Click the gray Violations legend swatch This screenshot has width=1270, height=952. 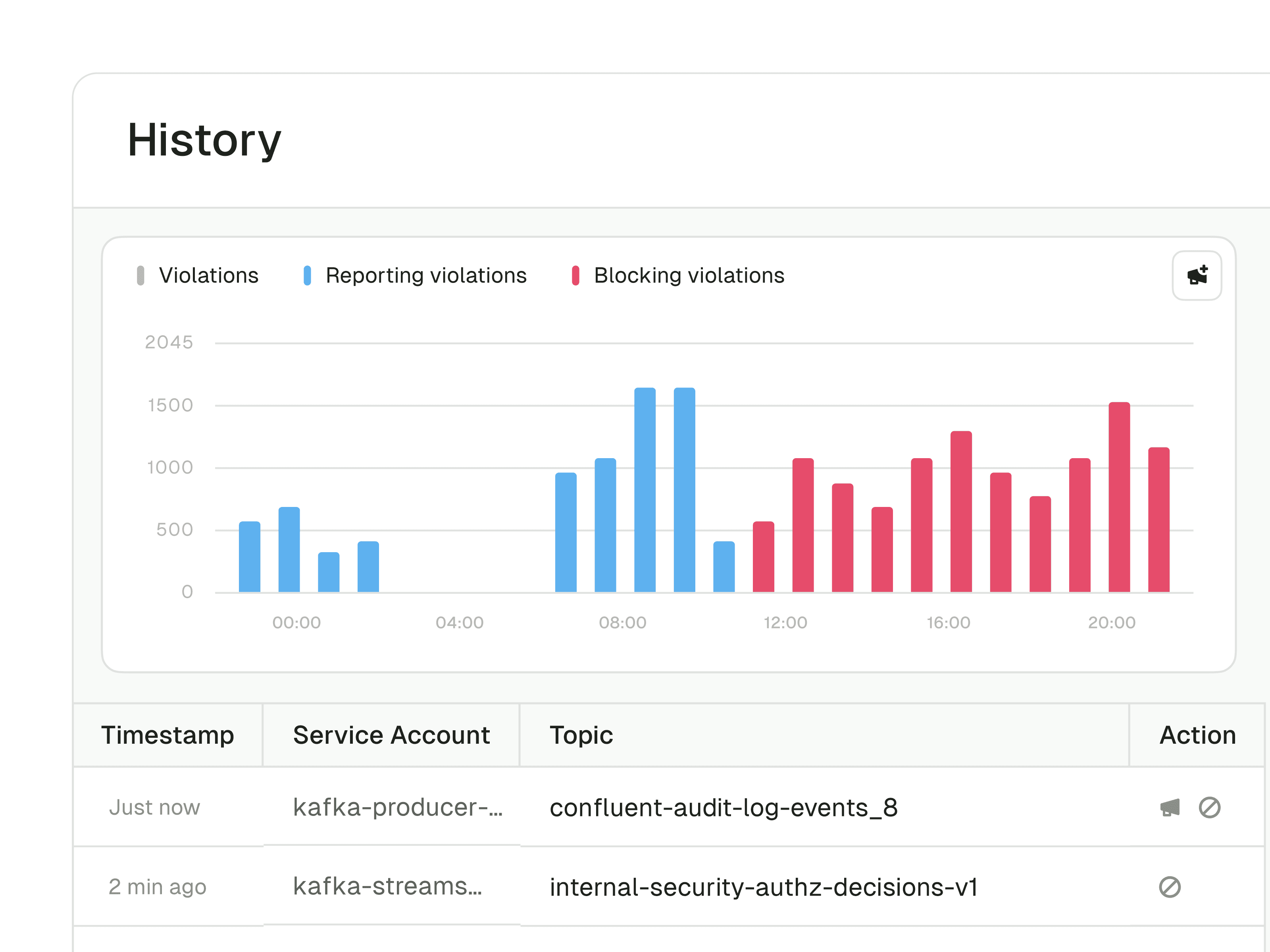(x=140, y=275)
